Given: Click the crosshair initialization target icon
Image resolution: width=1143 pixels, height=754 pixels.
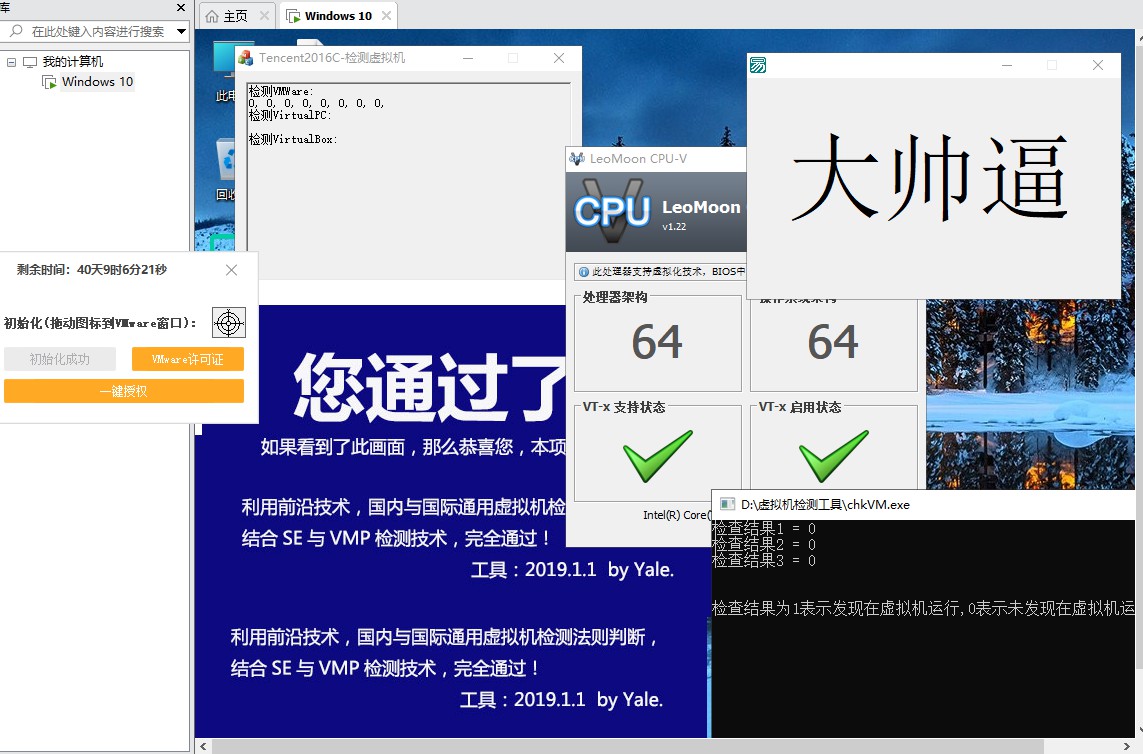Looking at the screenshot, I should tap(228, 323).
